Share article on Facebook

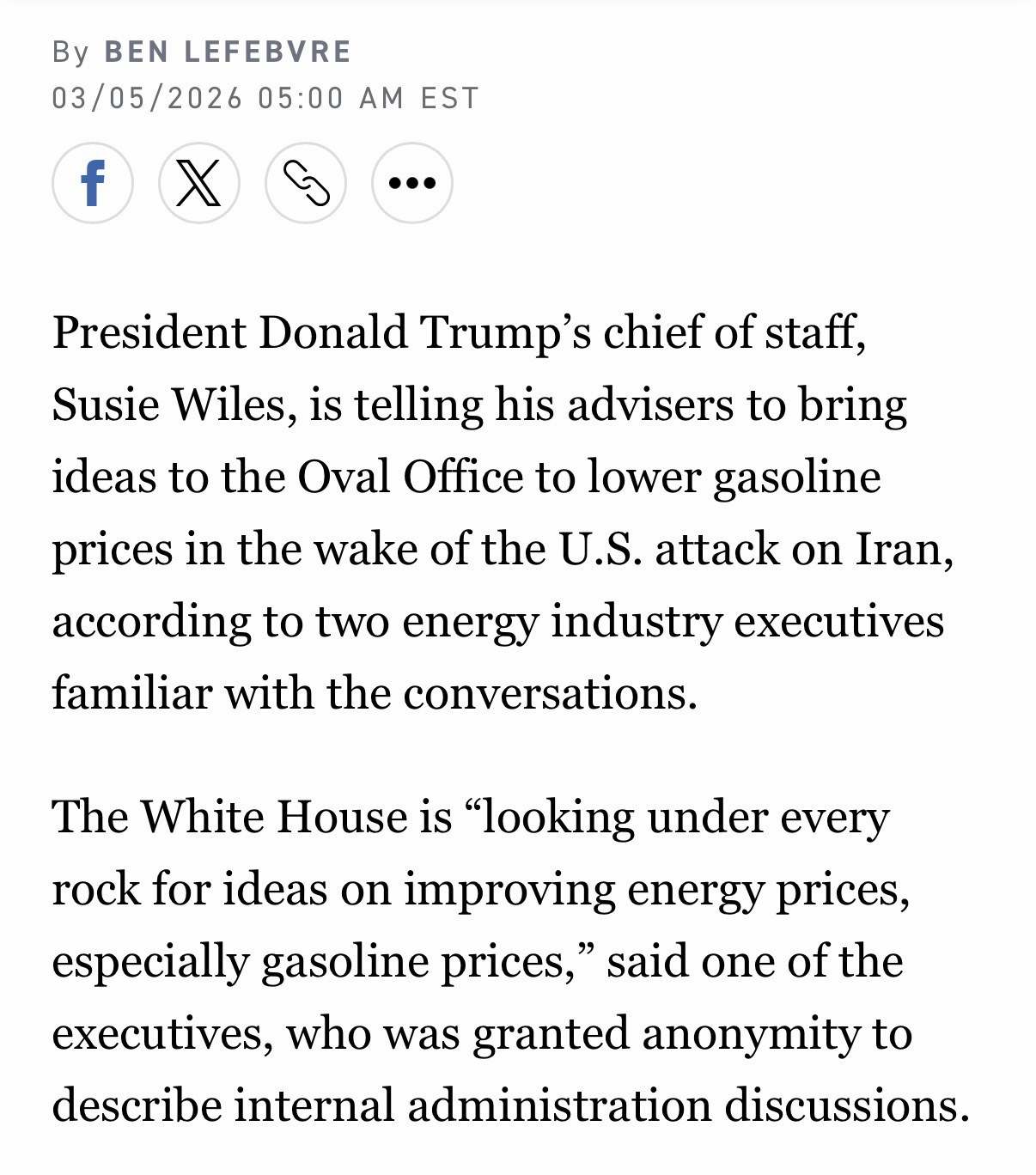[x=92, y=183]
